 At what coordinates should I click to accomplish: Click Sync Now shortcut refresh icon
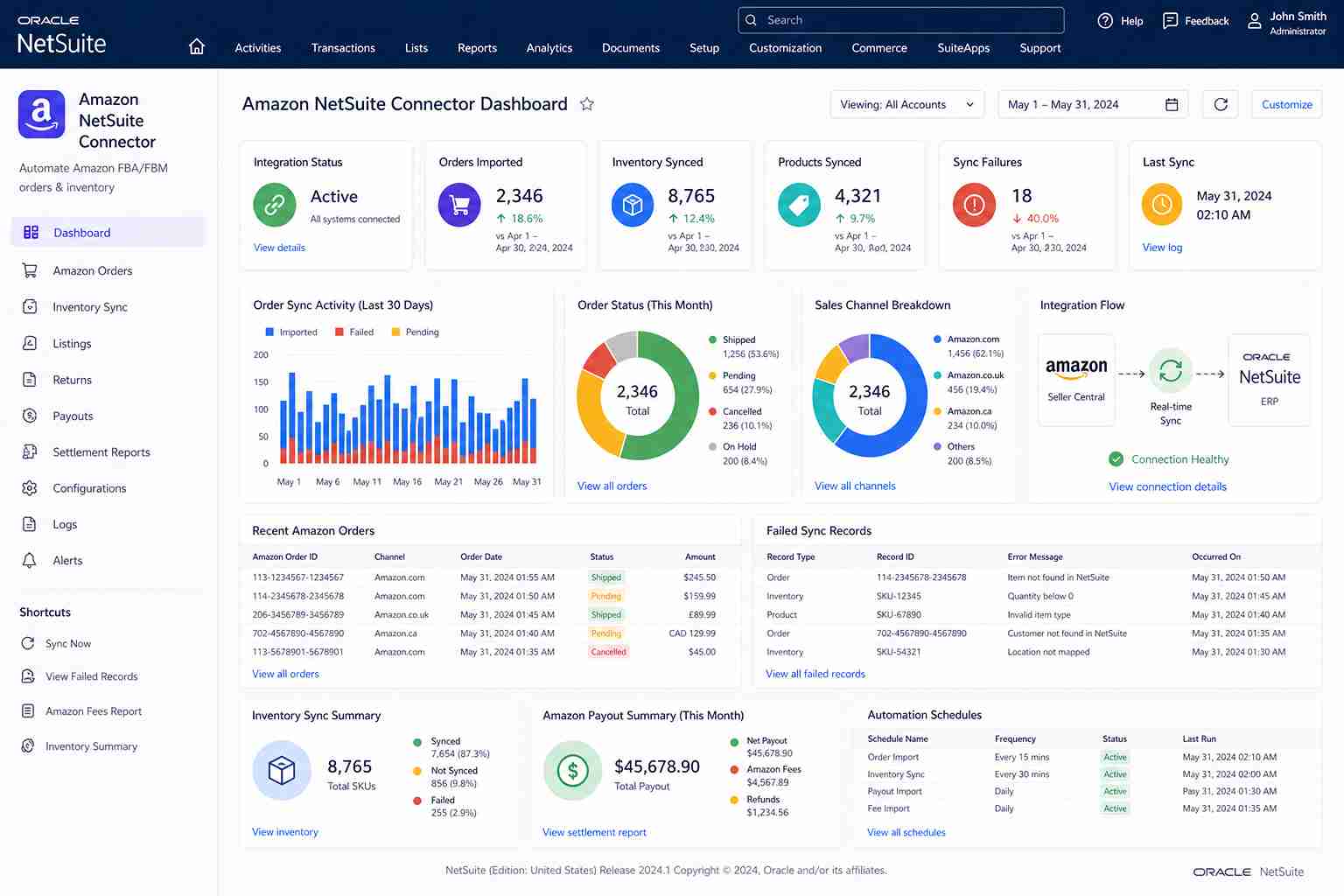pyautogui.click(x=28, y=643)
